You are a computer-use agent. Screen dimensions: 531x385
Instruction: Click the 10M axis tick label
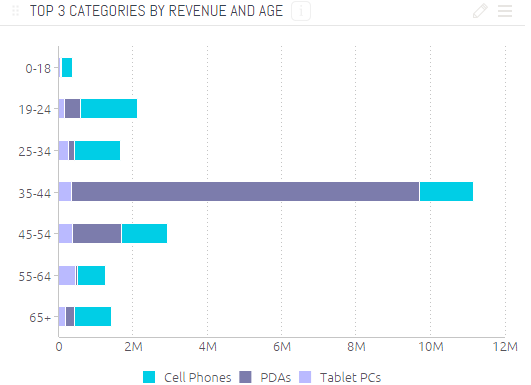[x=431, y=346]
